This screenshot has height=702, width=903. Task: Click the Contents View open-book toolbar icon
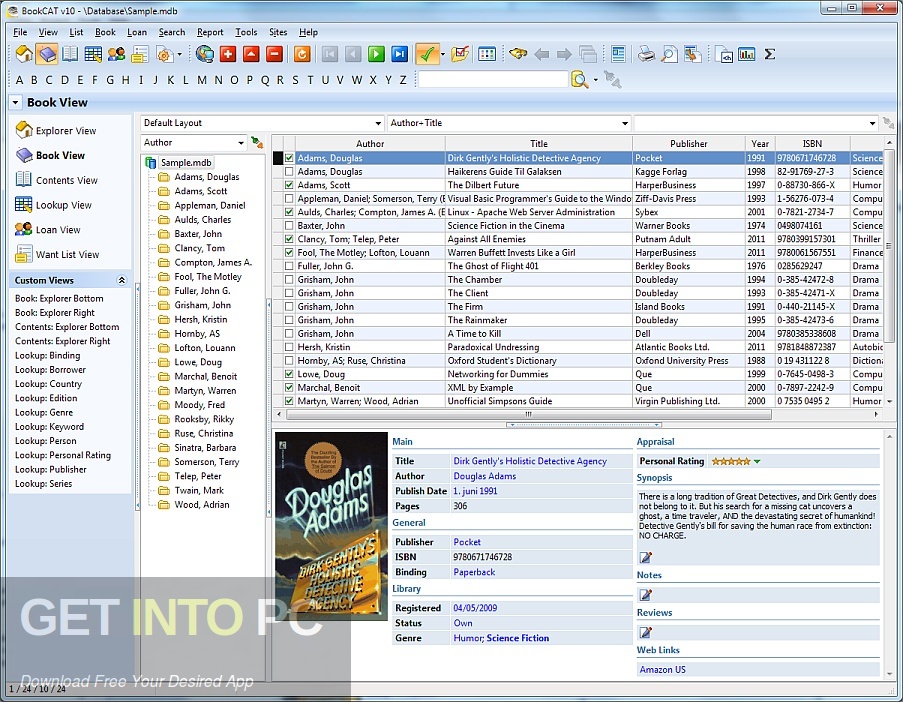70,54
